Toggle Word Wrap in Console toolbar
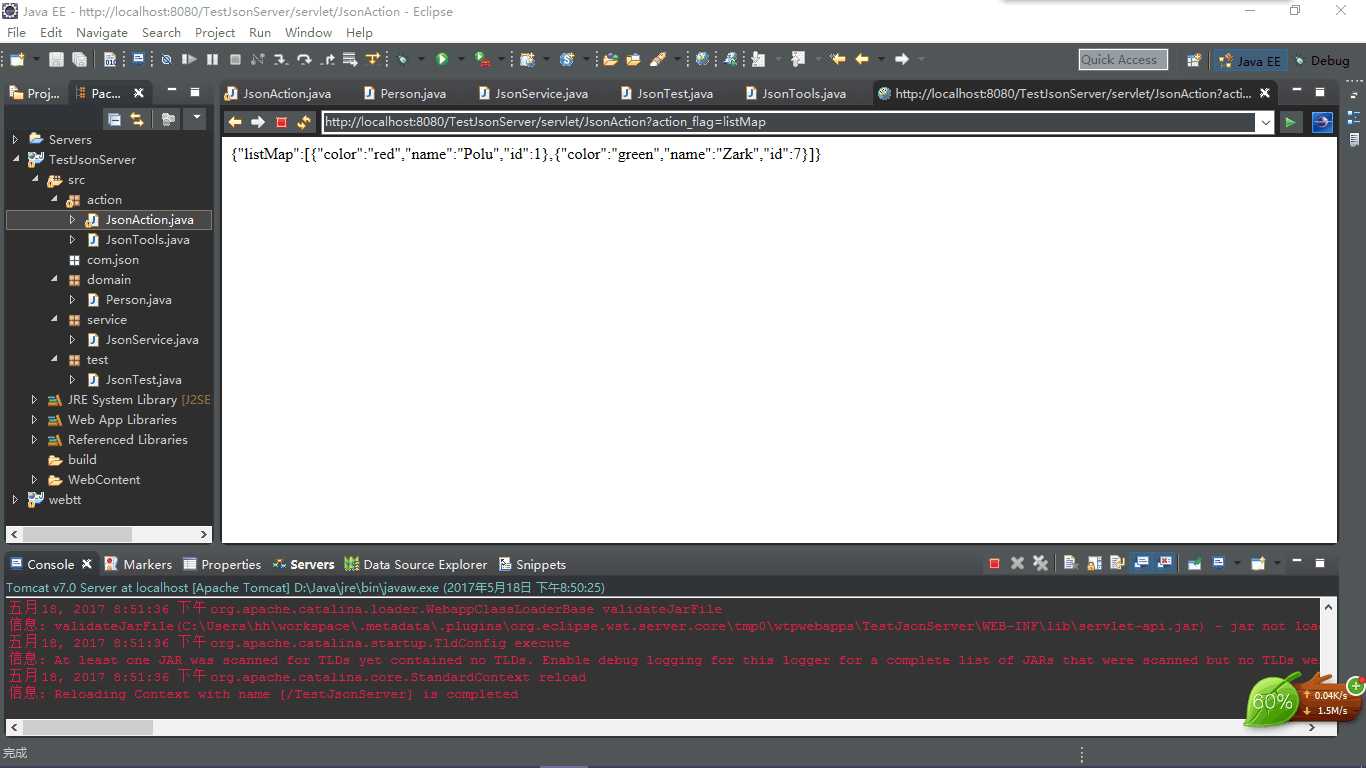 [x=1117, y=564]
